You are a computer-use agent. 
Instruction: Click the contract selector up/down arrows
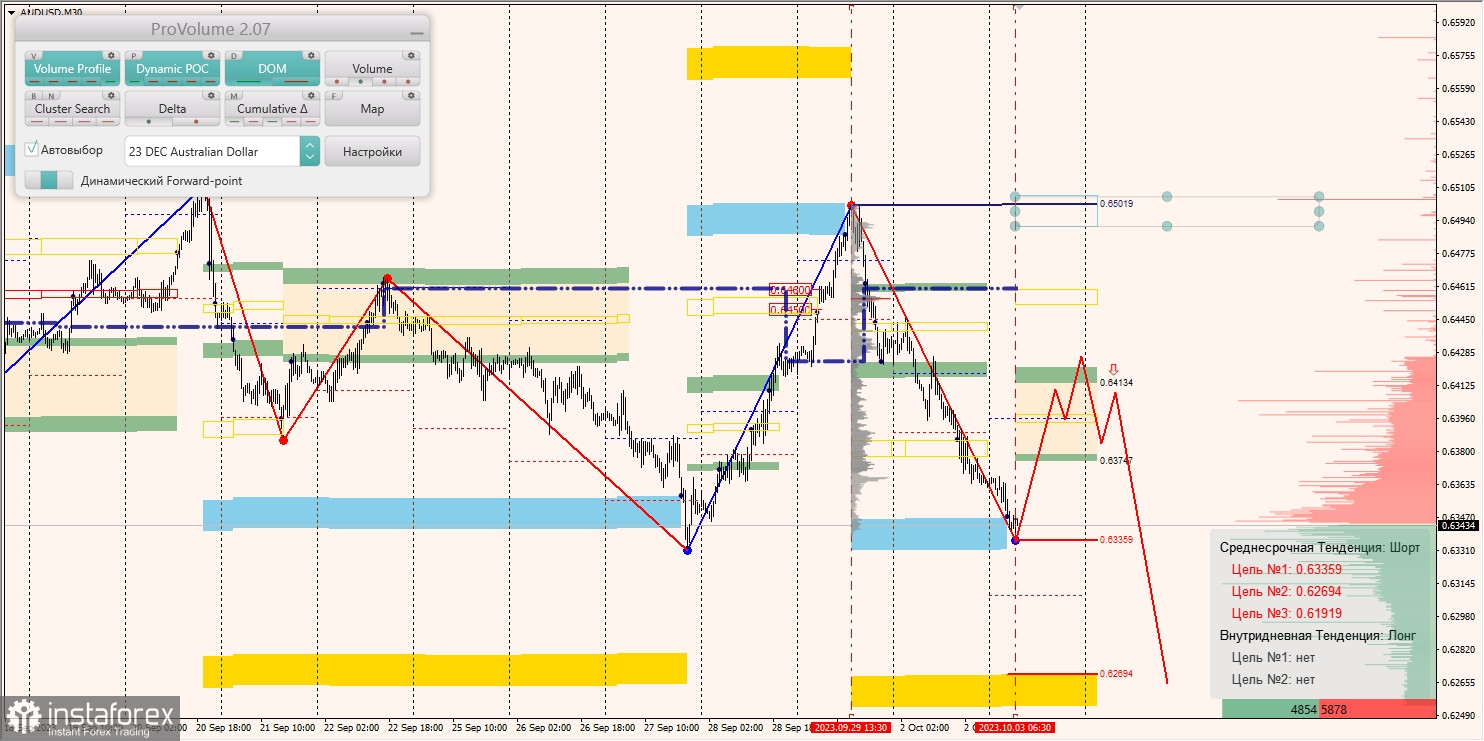[x=310, y=151]
